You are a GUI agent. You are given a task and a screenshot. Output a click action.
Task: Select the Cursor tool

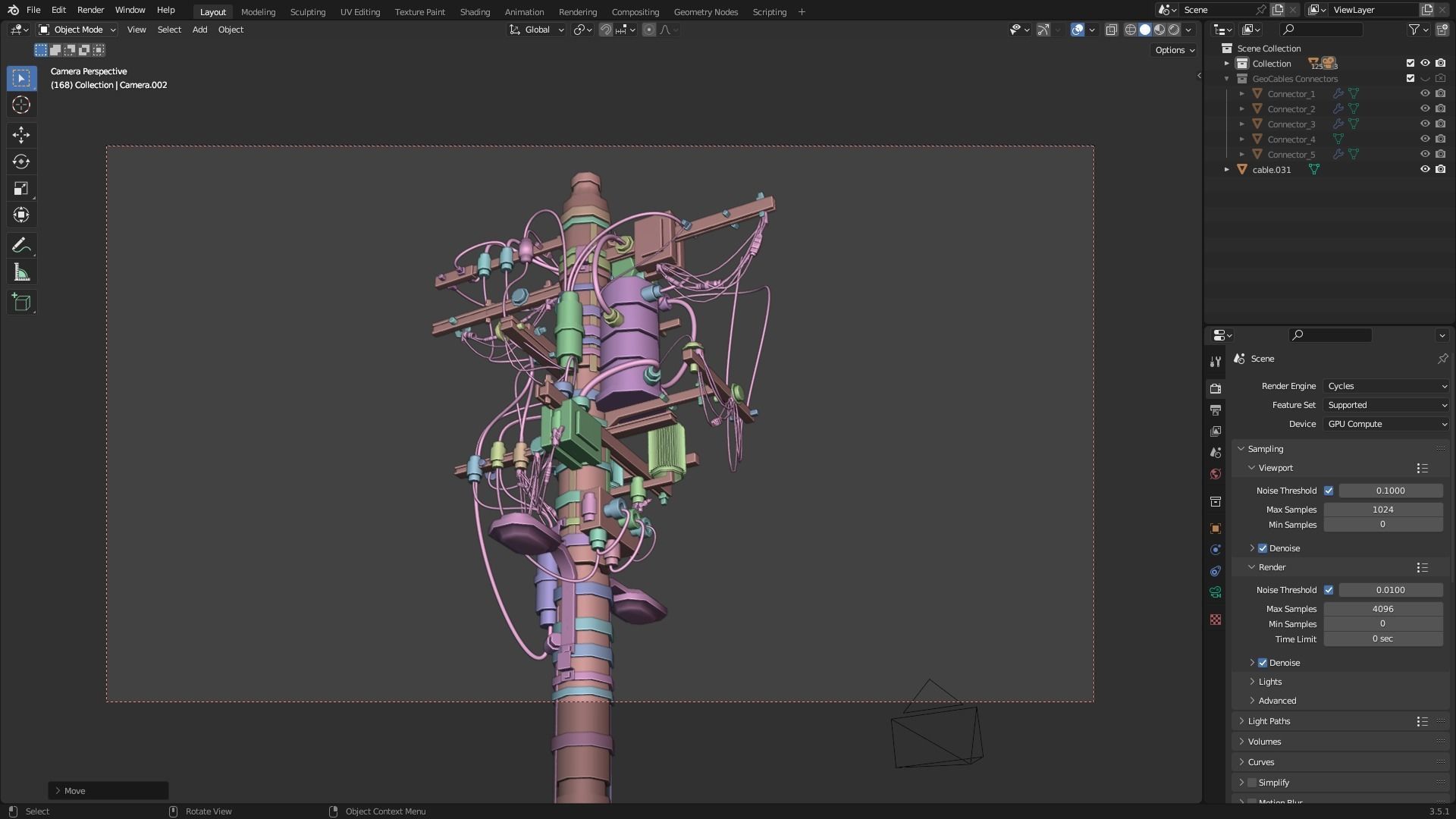coord(21,105)
